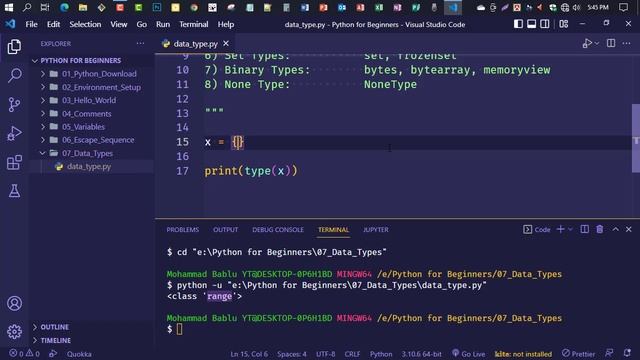Select the data_type.py editor tab

point(195,44)
